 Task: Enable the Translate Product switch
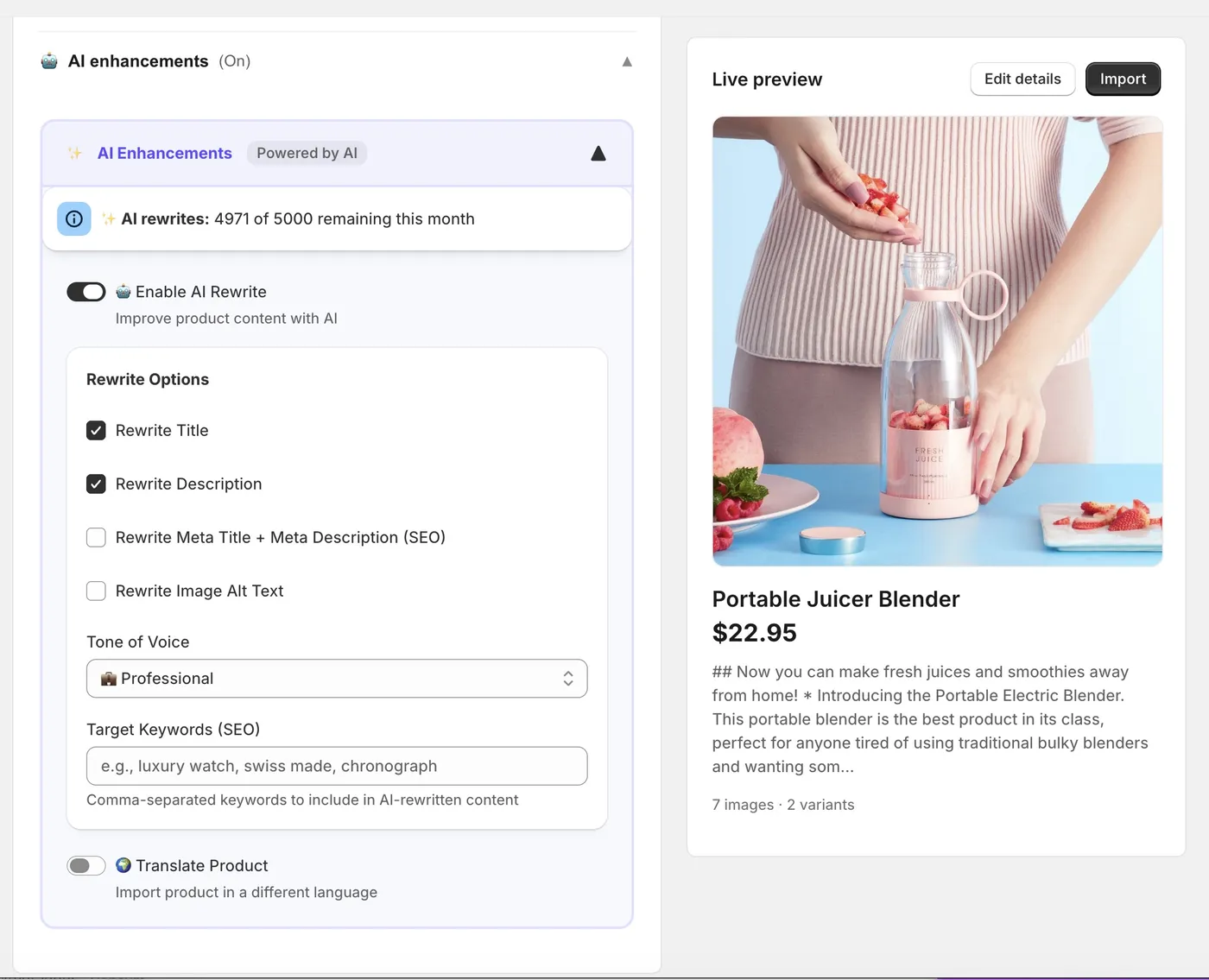tap(86, 865)
